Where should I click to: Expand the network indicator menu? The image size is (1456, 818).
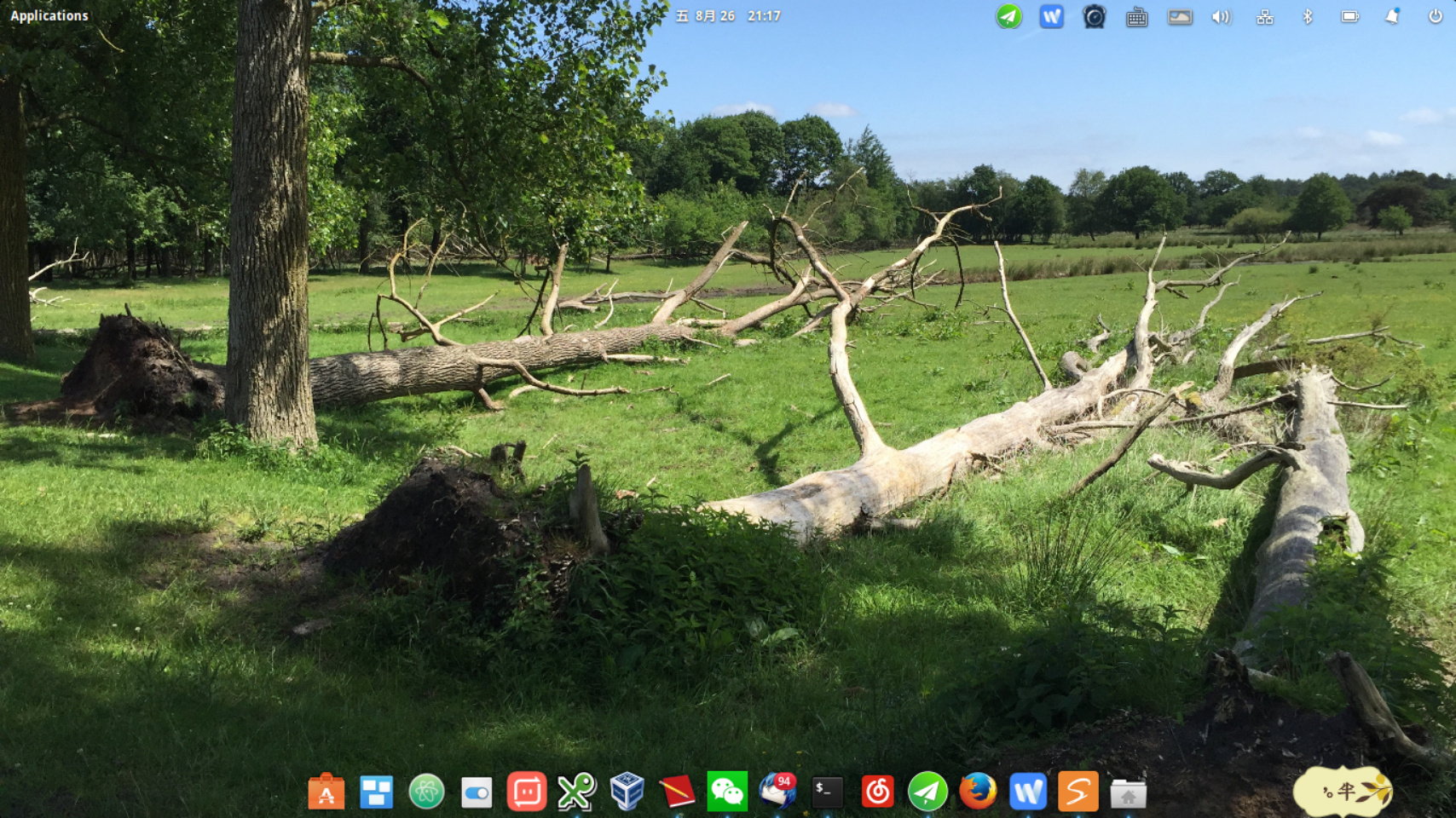coord(1265,15)
